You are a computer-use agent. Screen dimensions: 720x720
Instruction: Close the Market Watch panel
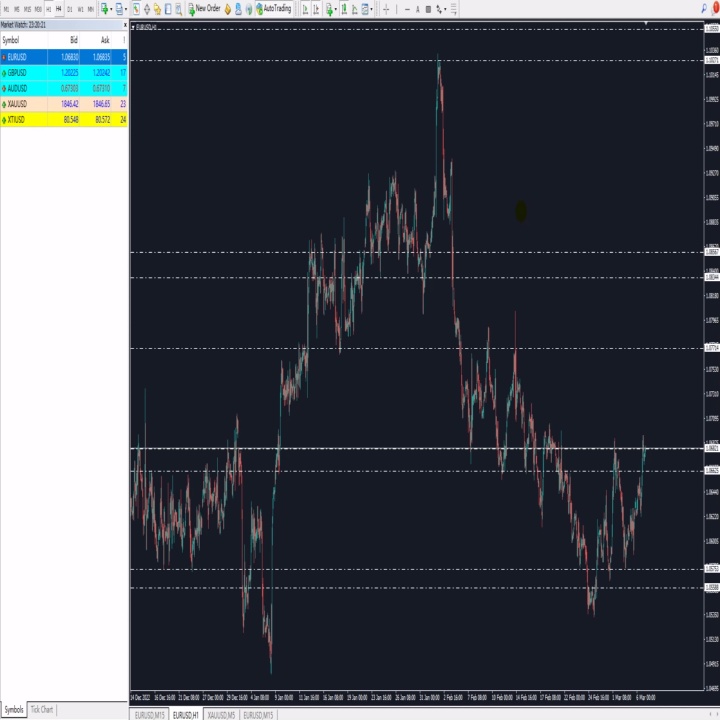[125, 25]
